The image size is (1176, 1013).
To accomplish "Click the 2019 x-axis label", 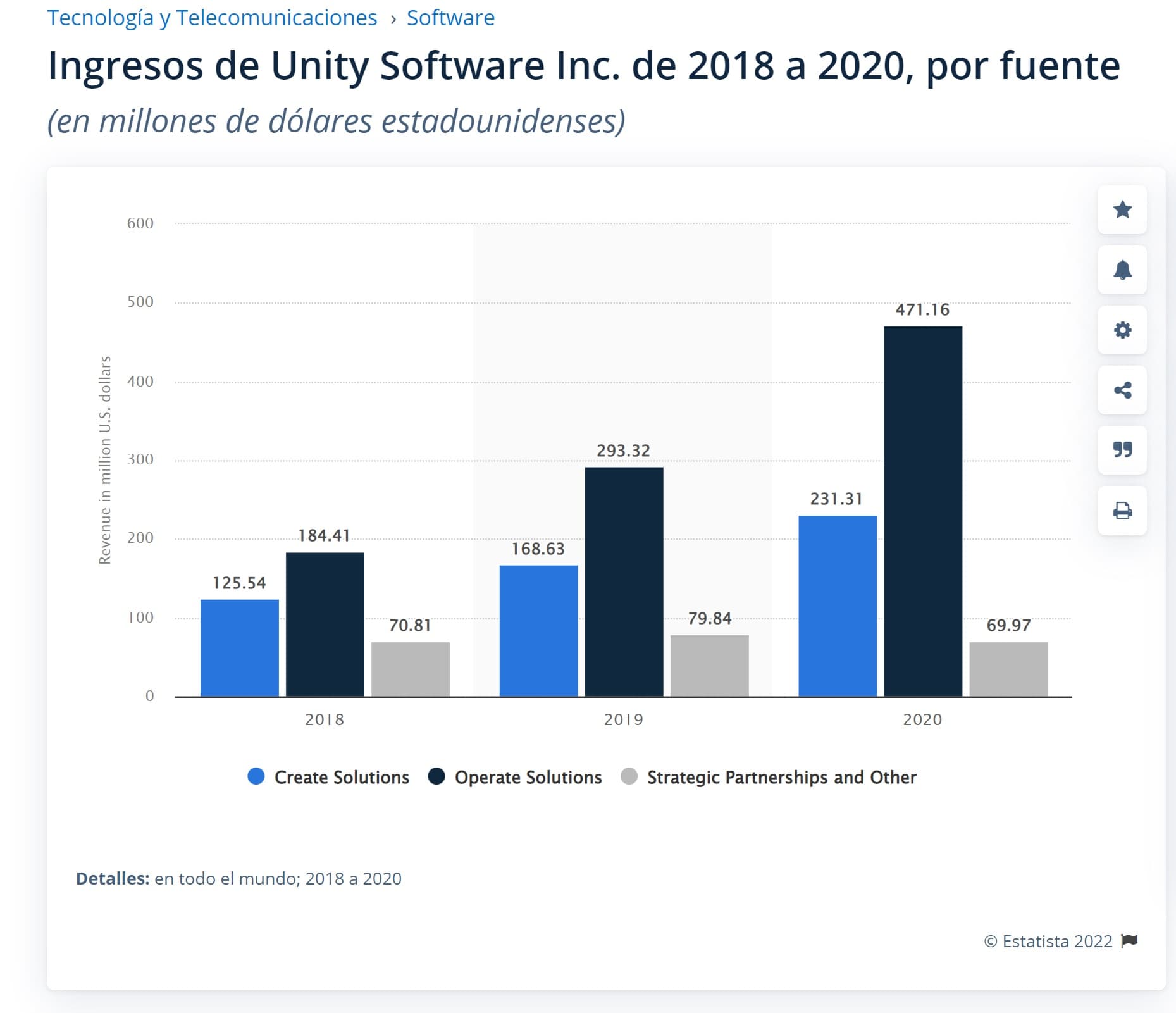I will pos(624,719).
